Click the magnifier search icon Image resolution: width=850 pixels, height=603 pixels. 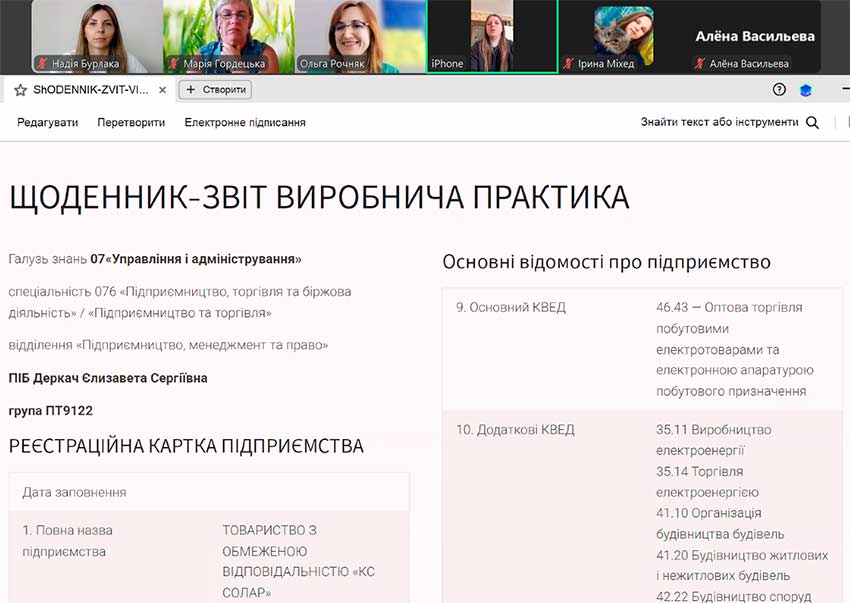pos(812,123)
